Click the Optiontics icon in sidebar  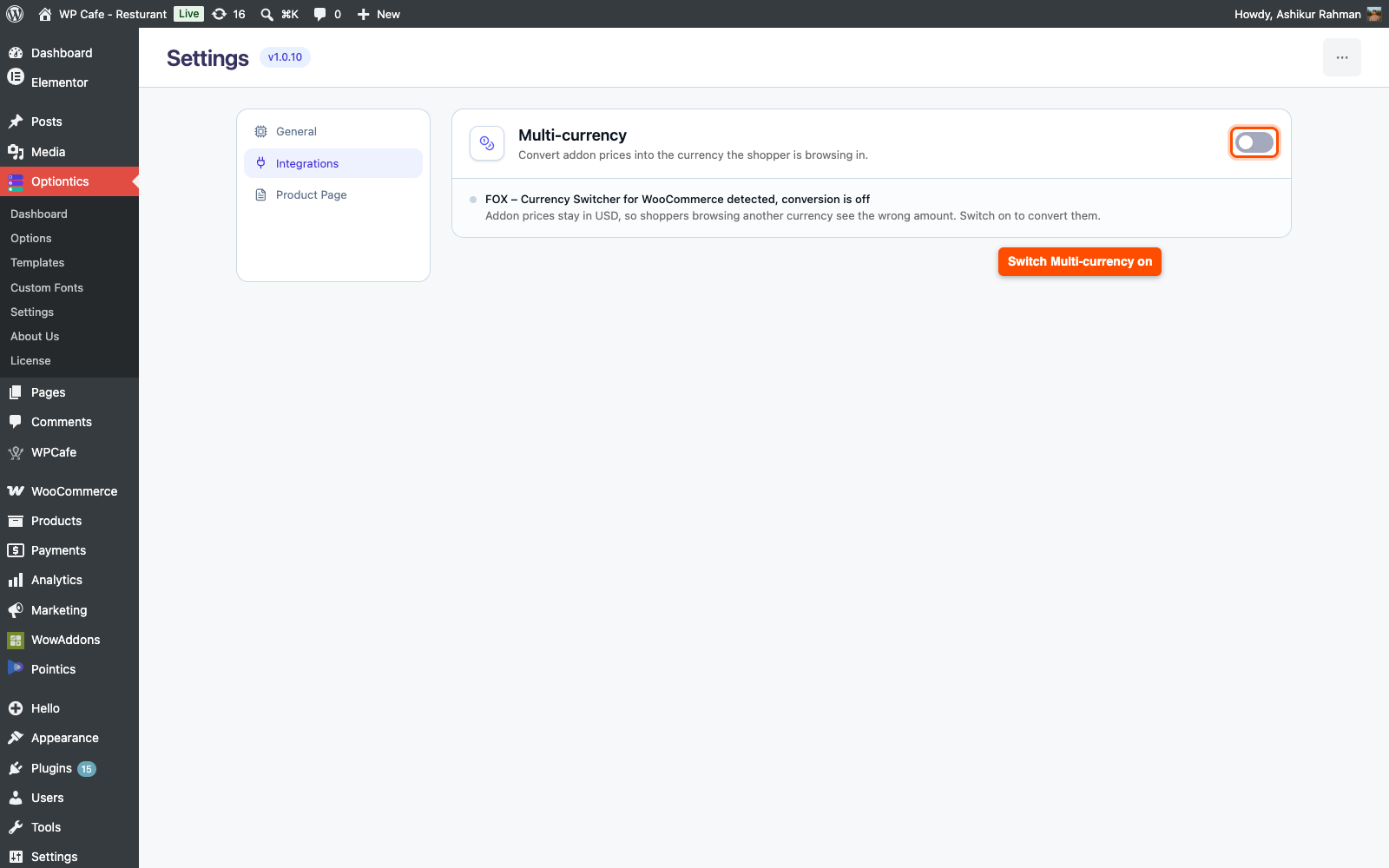[x=16, y=182]
